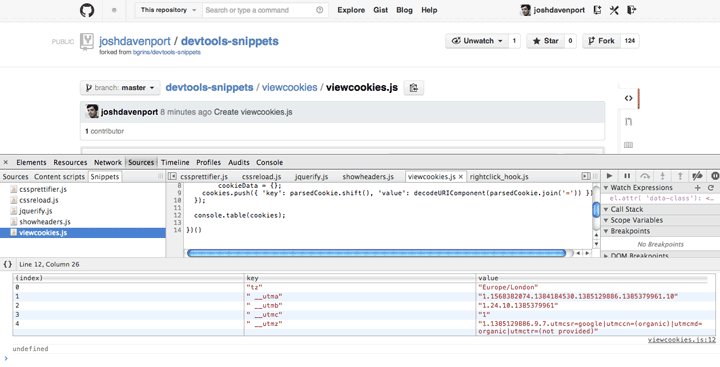This screenshot has width=720, height=367.
Task: Close DevTools with the X icon
Action: pyautogui.click(x=6, y=162)
